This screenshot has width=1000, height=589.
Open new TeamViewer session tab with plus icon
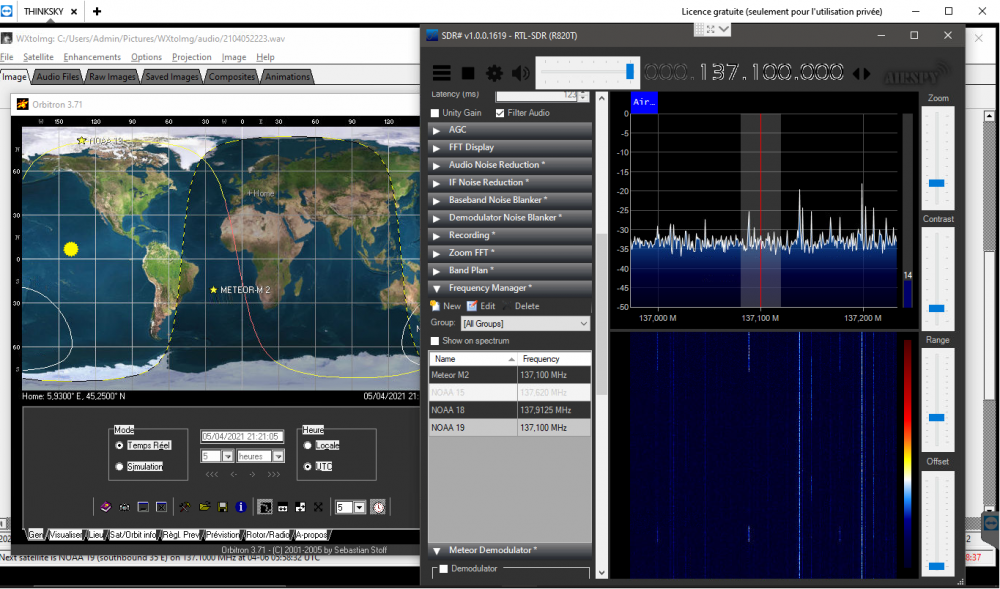97,11
